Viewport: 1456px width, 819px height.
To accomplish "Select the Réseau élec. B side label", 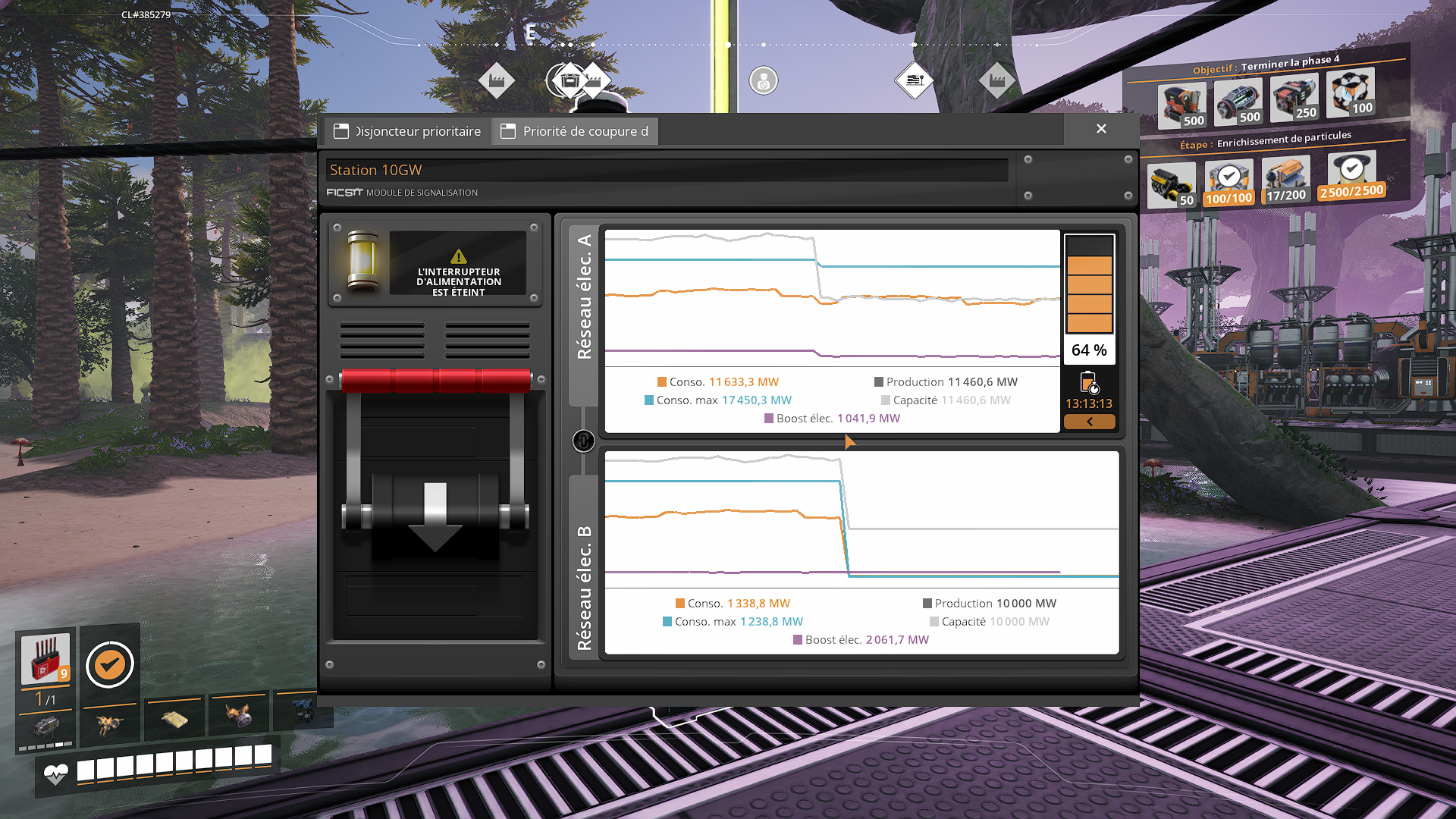I will 584,588.
